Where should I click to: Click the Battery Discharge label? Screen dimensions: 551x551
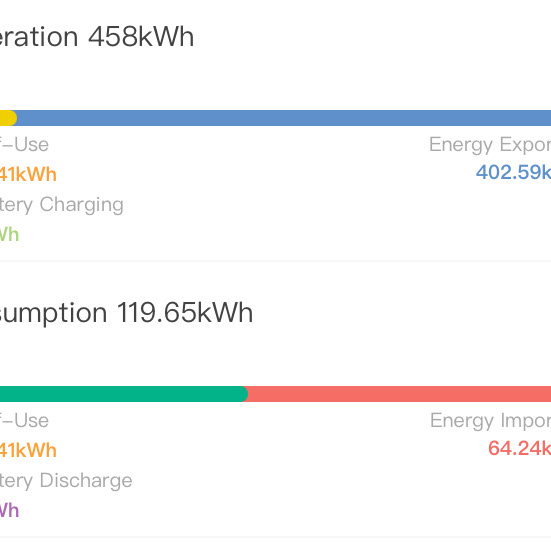coord(66,480)
